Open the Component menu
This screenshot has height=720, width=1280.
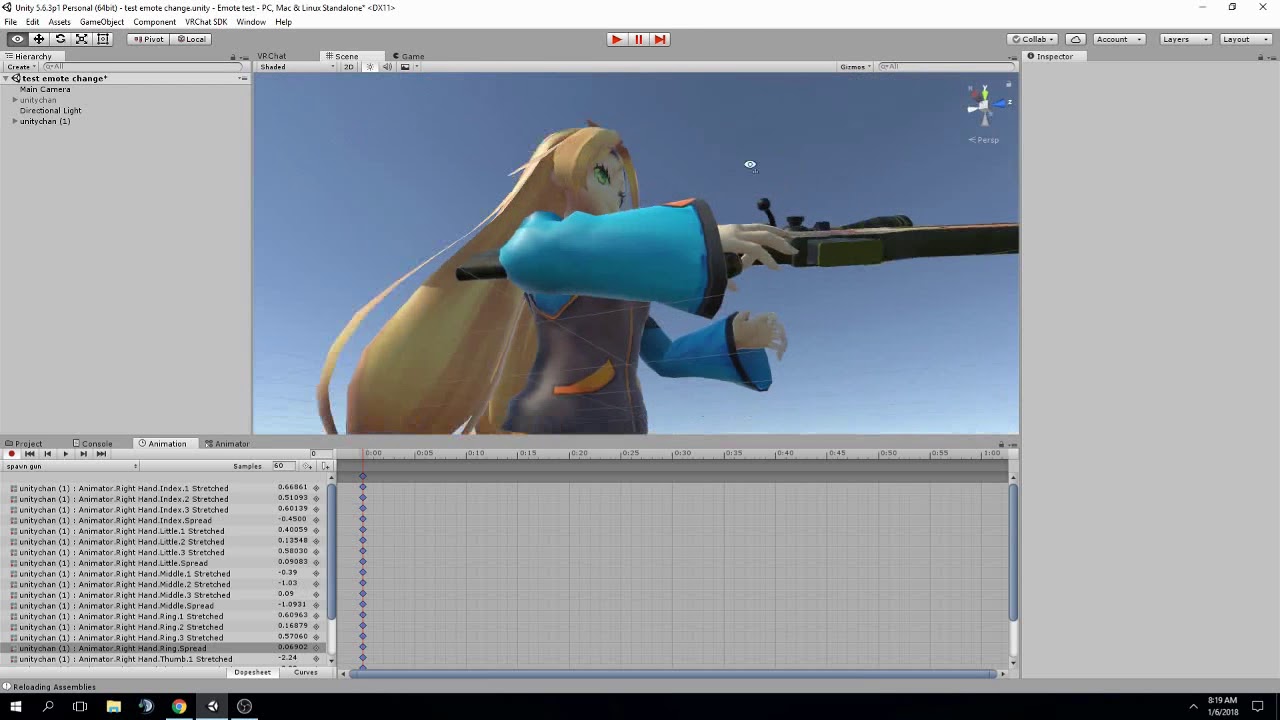pos(154,22)
